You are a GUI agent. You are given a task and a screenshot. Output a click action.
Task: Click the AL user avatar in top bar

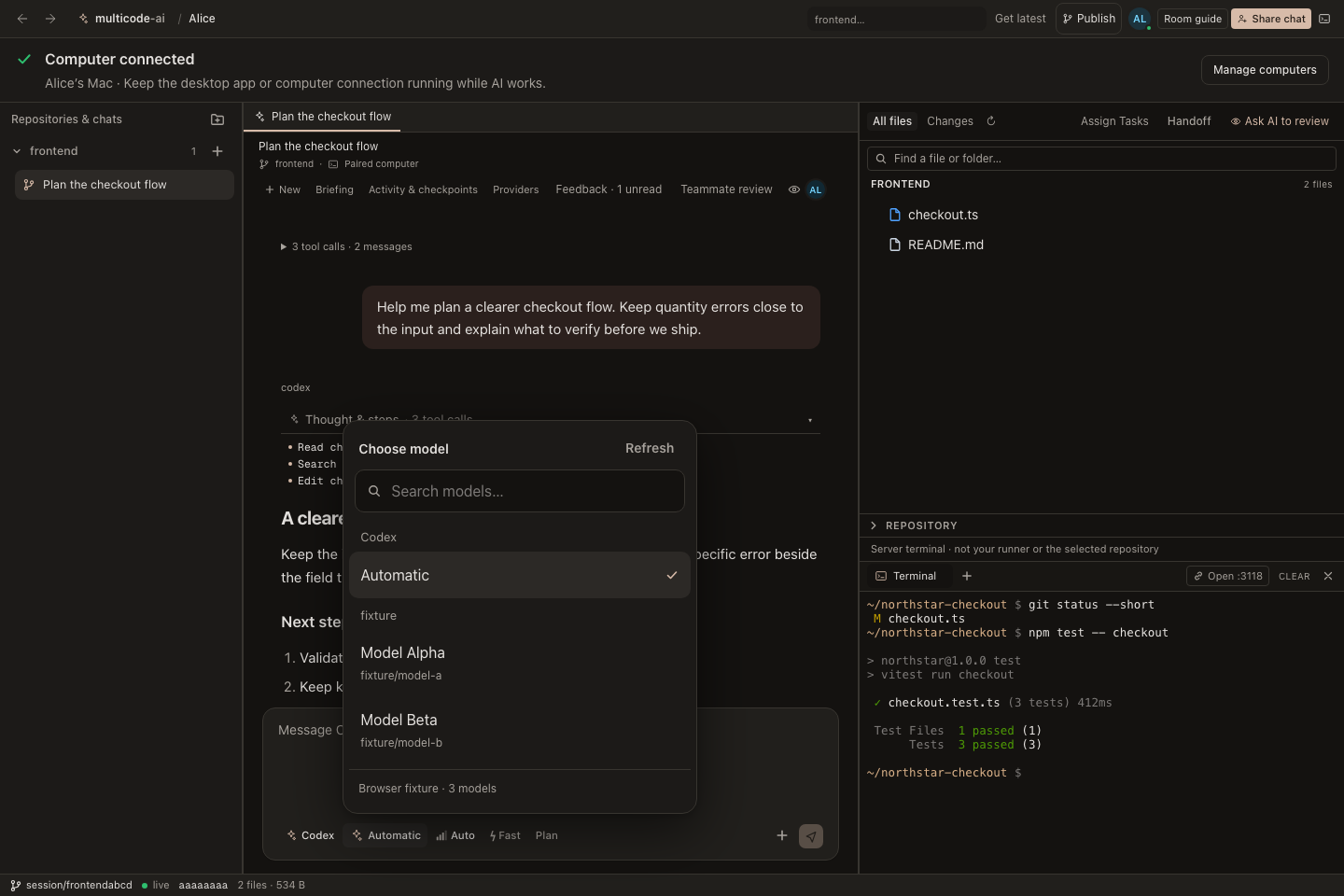coord(1140,19)
